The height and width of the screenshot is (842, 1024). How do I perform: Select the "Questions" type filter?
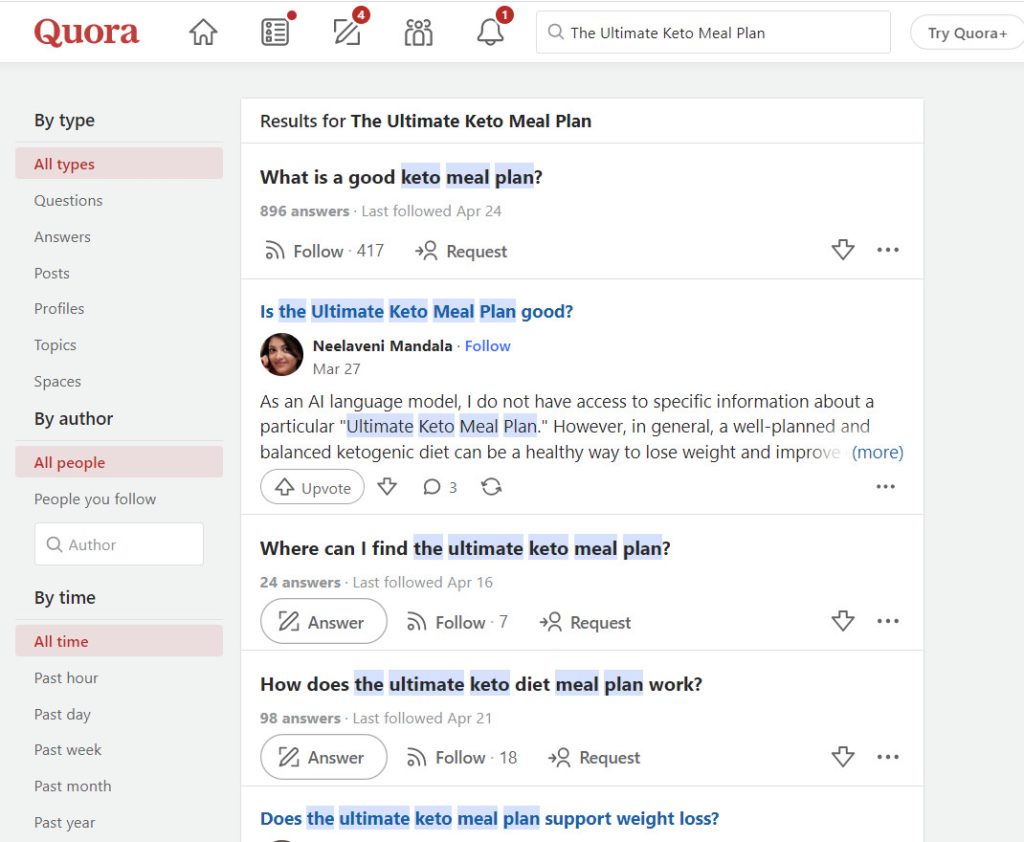point(68,200)
